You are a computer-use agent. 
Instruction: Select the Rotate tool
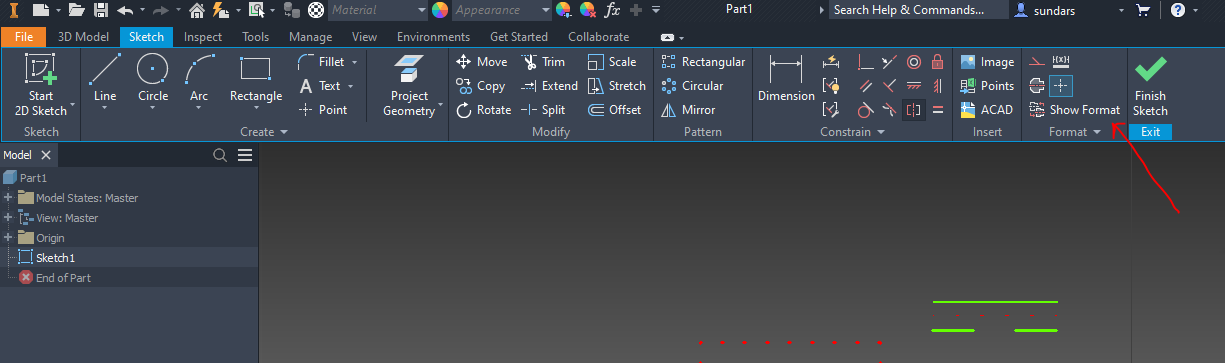pos(483,110)
